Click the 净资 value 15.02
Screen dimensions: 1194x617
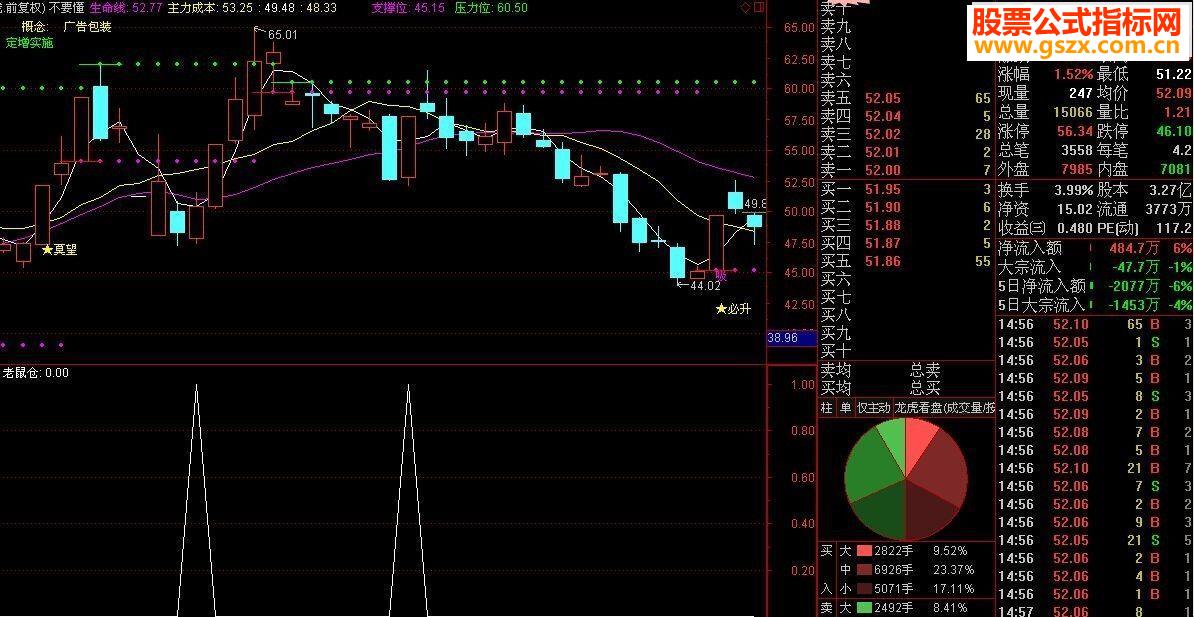1074,209
